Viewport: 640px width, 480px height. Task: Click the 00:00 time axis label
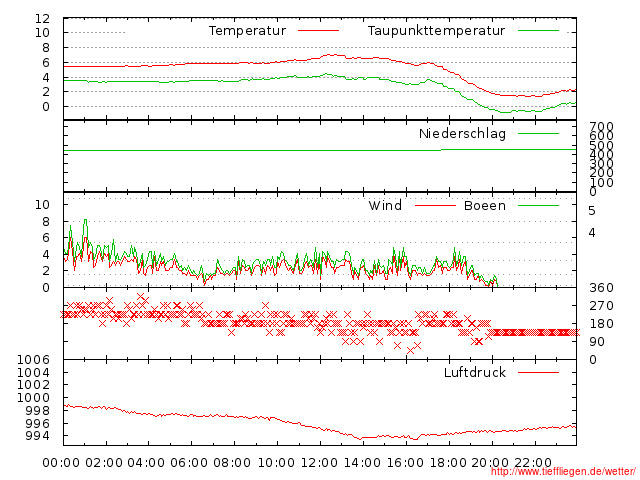tap(61, 463)
